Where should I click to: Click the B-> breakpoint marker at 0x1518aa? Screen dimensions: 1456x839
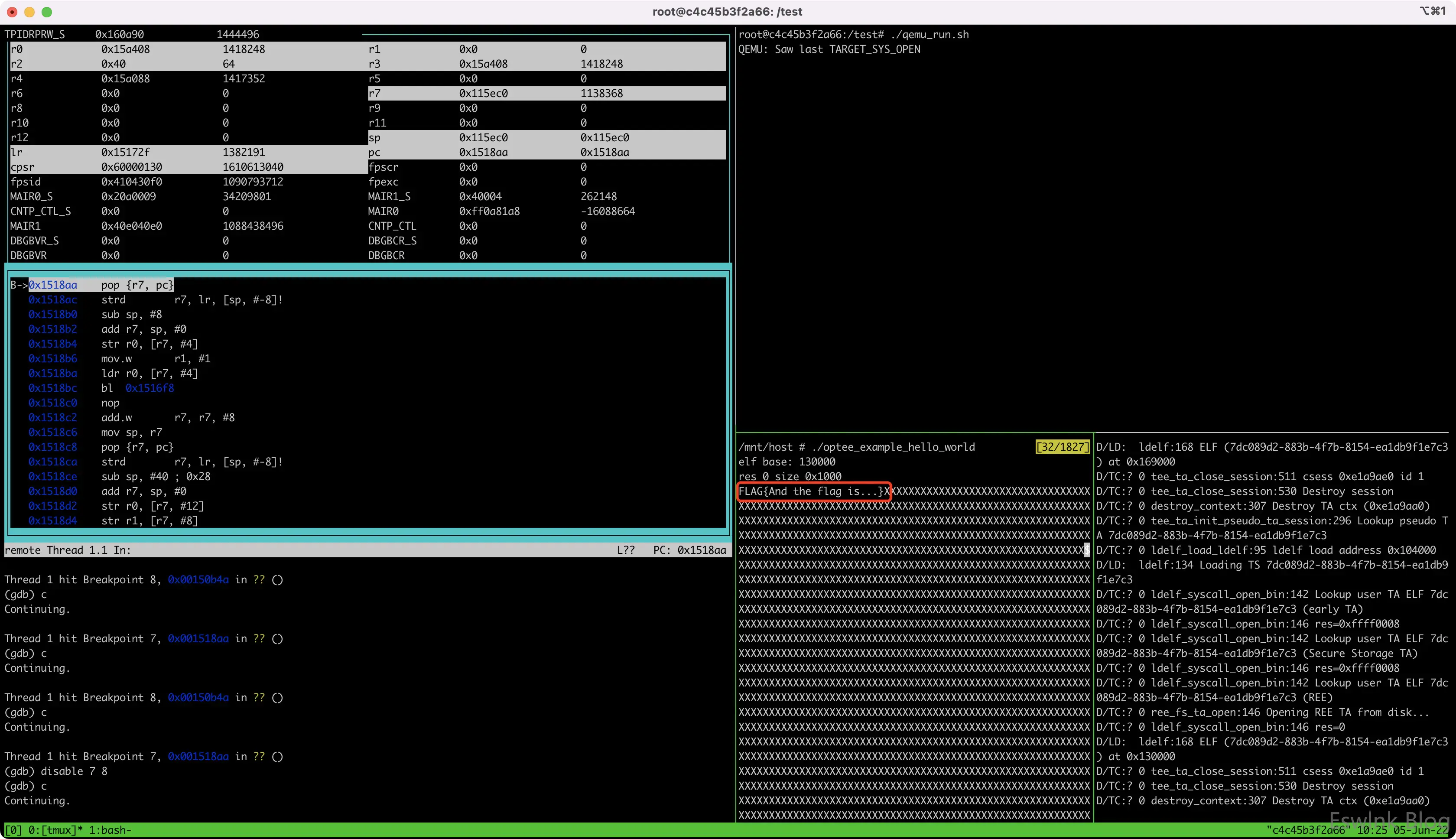(x=19, y=285)
